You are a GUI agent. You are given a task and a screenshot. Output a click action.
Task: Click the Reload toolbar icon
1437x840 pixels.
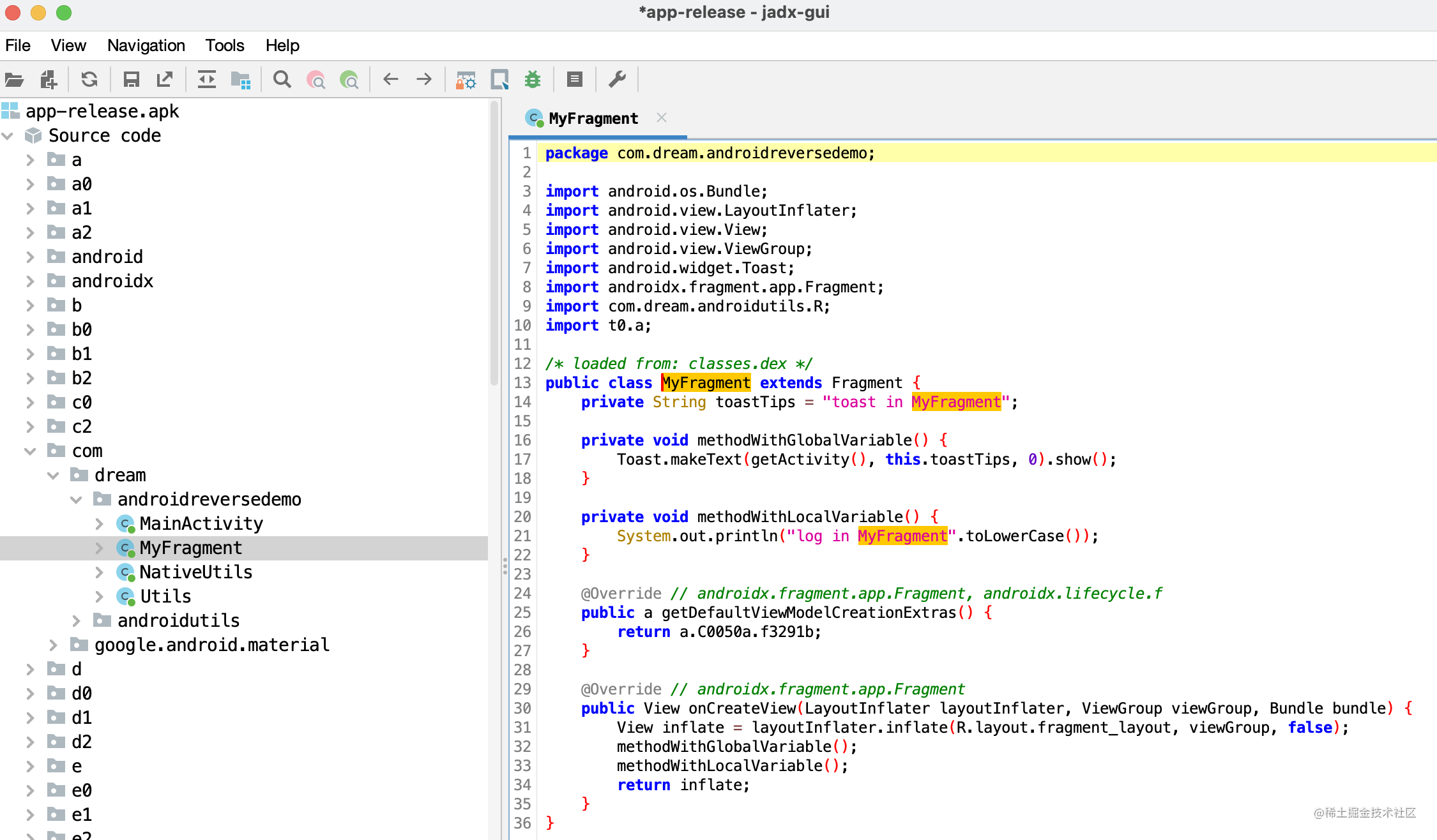point(89,80)
